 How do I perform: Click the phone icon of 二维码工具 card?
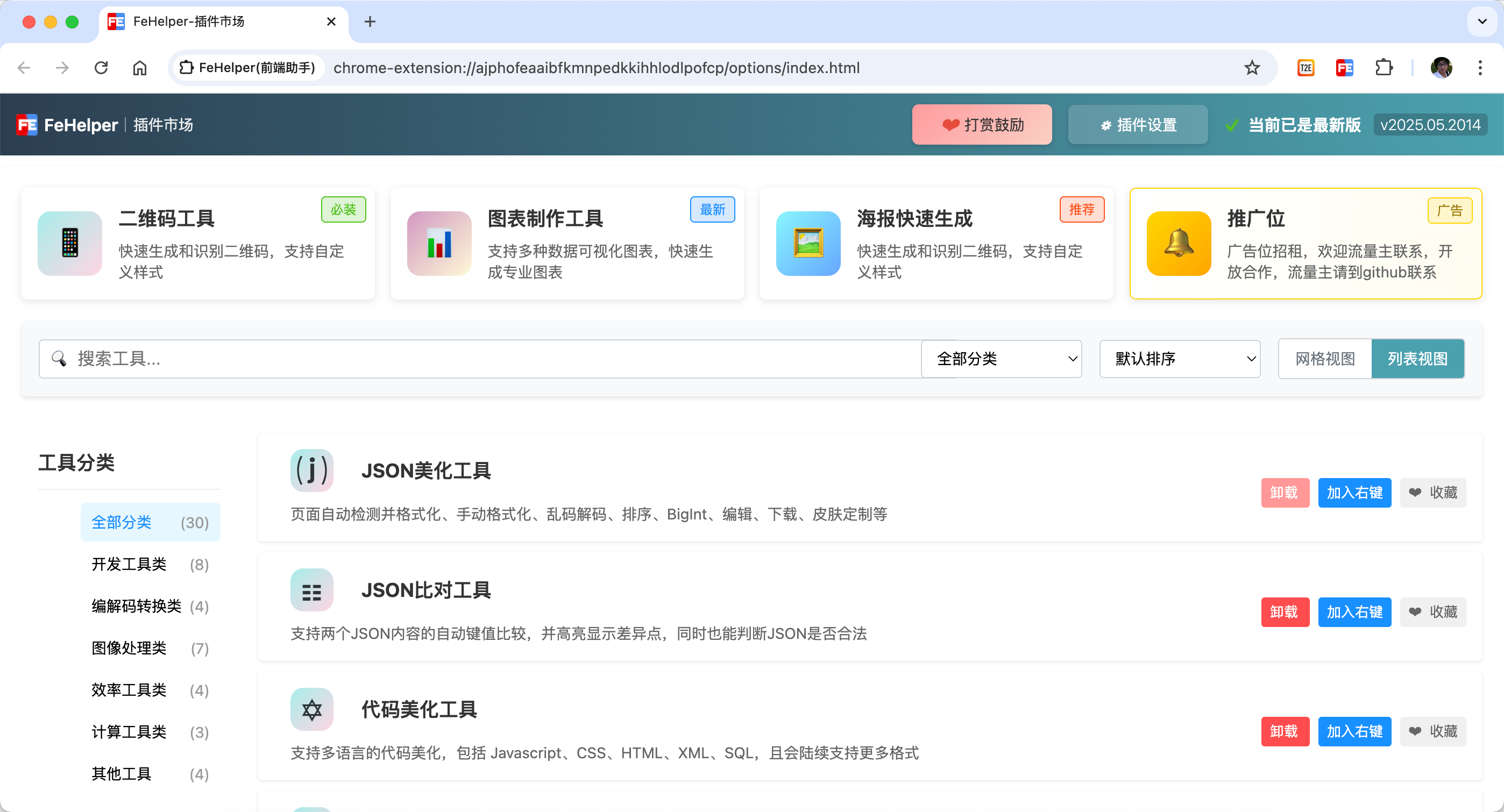click(70, 244)
